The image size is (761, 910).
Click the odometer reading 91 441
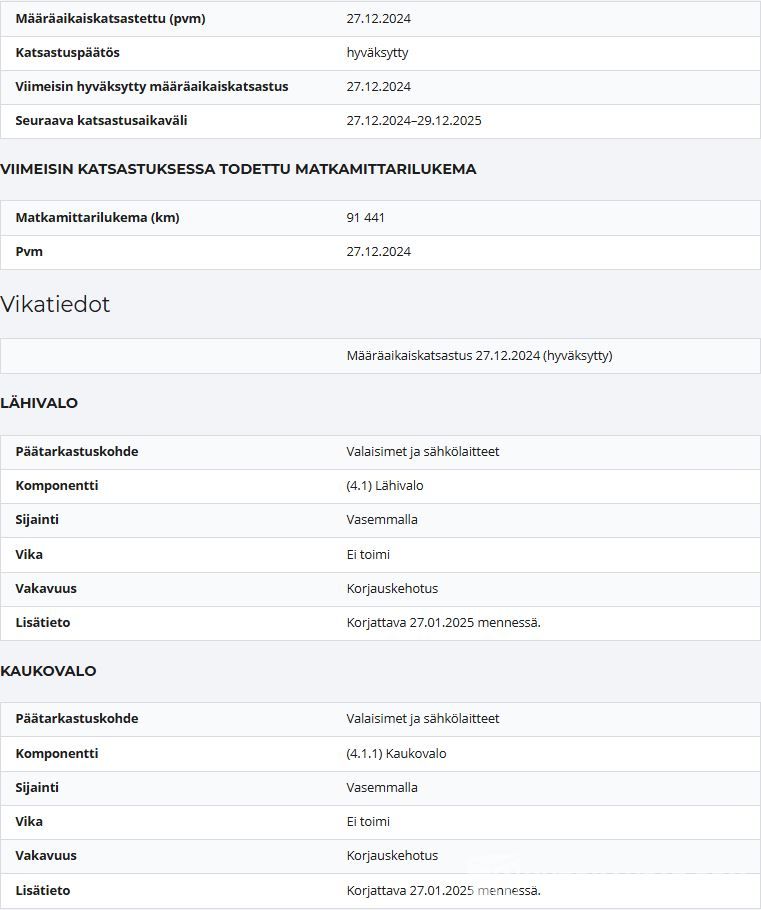[x=366, y=218]
